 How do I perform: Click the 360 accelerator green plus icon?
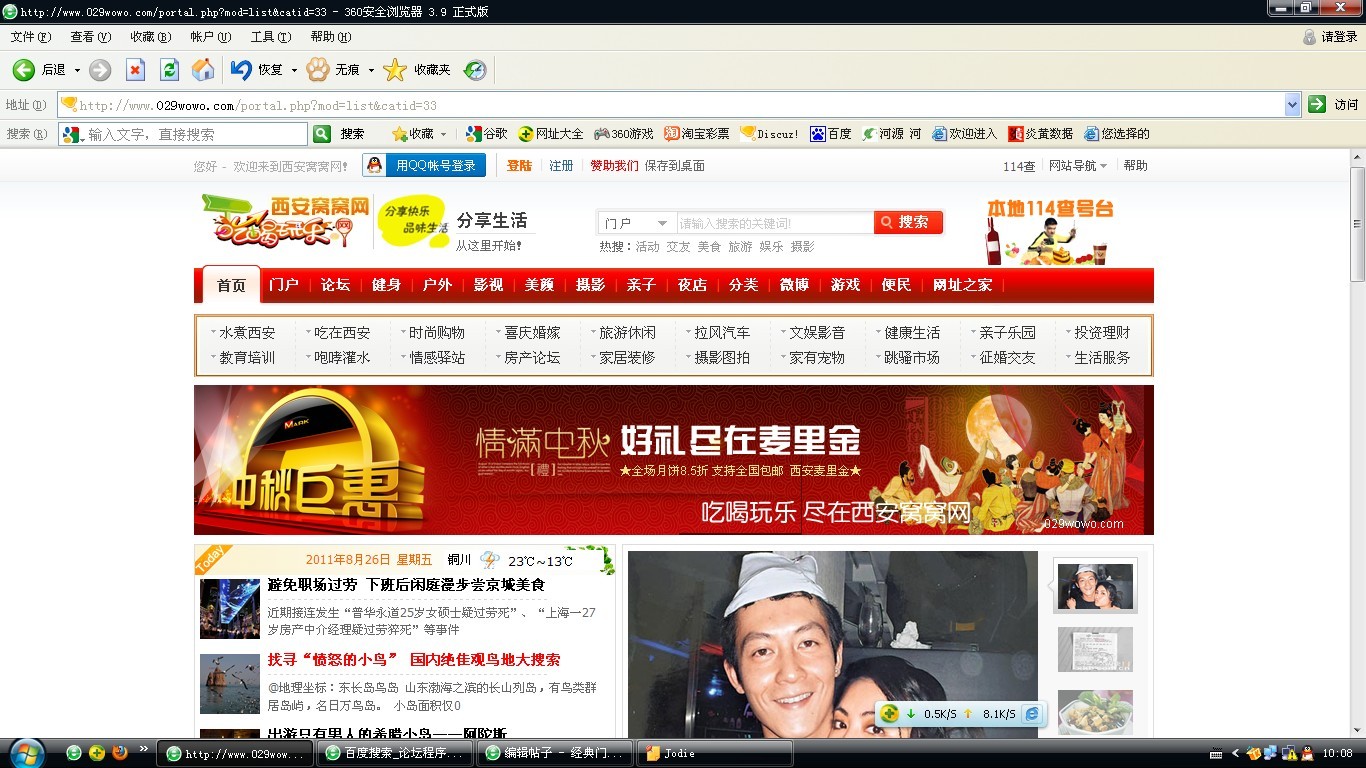click(x=889, y=714)
